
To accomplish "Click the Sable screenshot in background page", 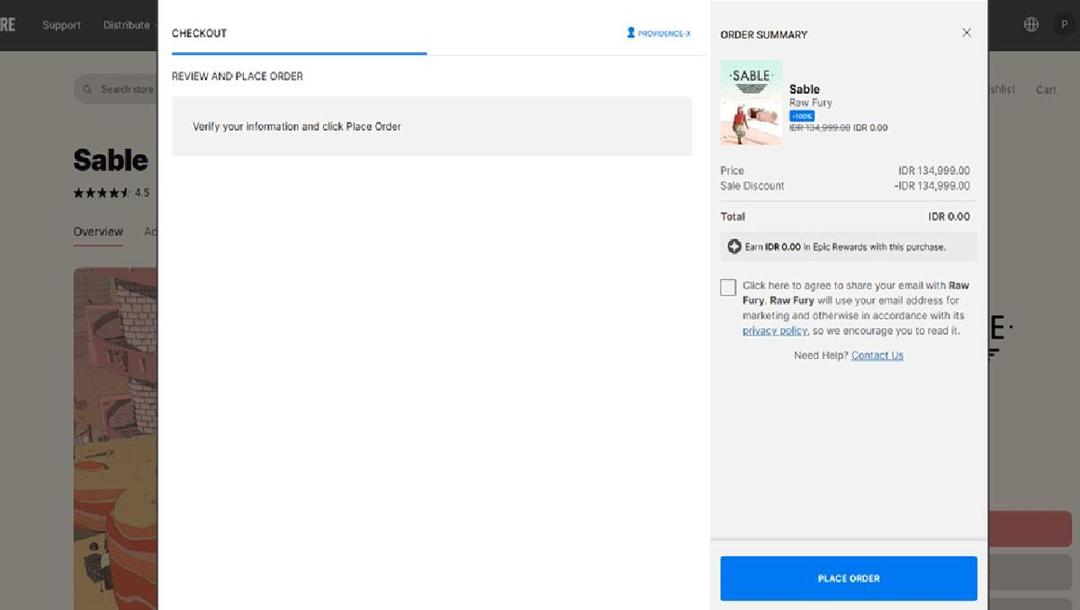I will click(x=116, y=439).
